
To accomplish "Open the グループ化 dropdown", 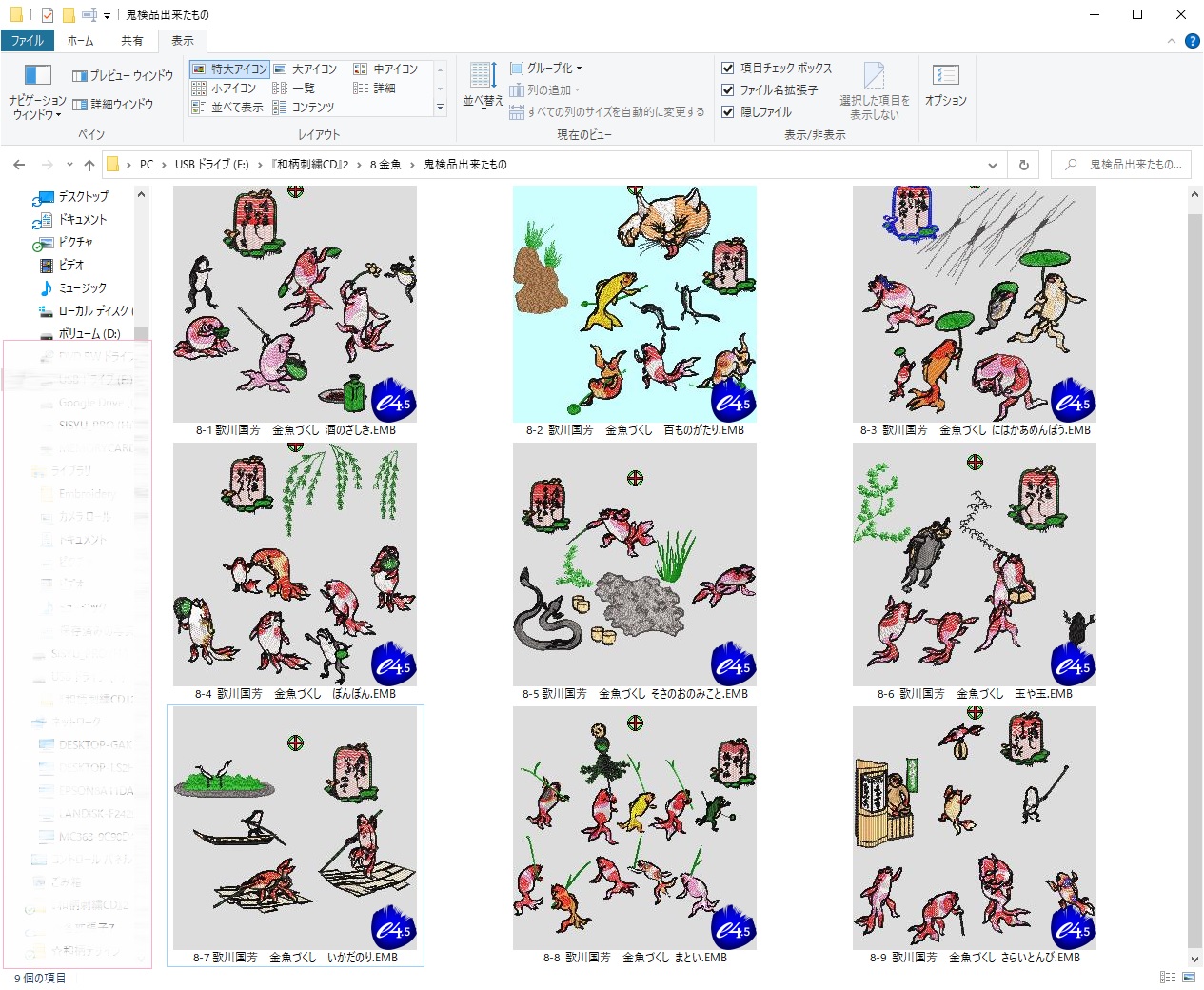I will (546, 68).
